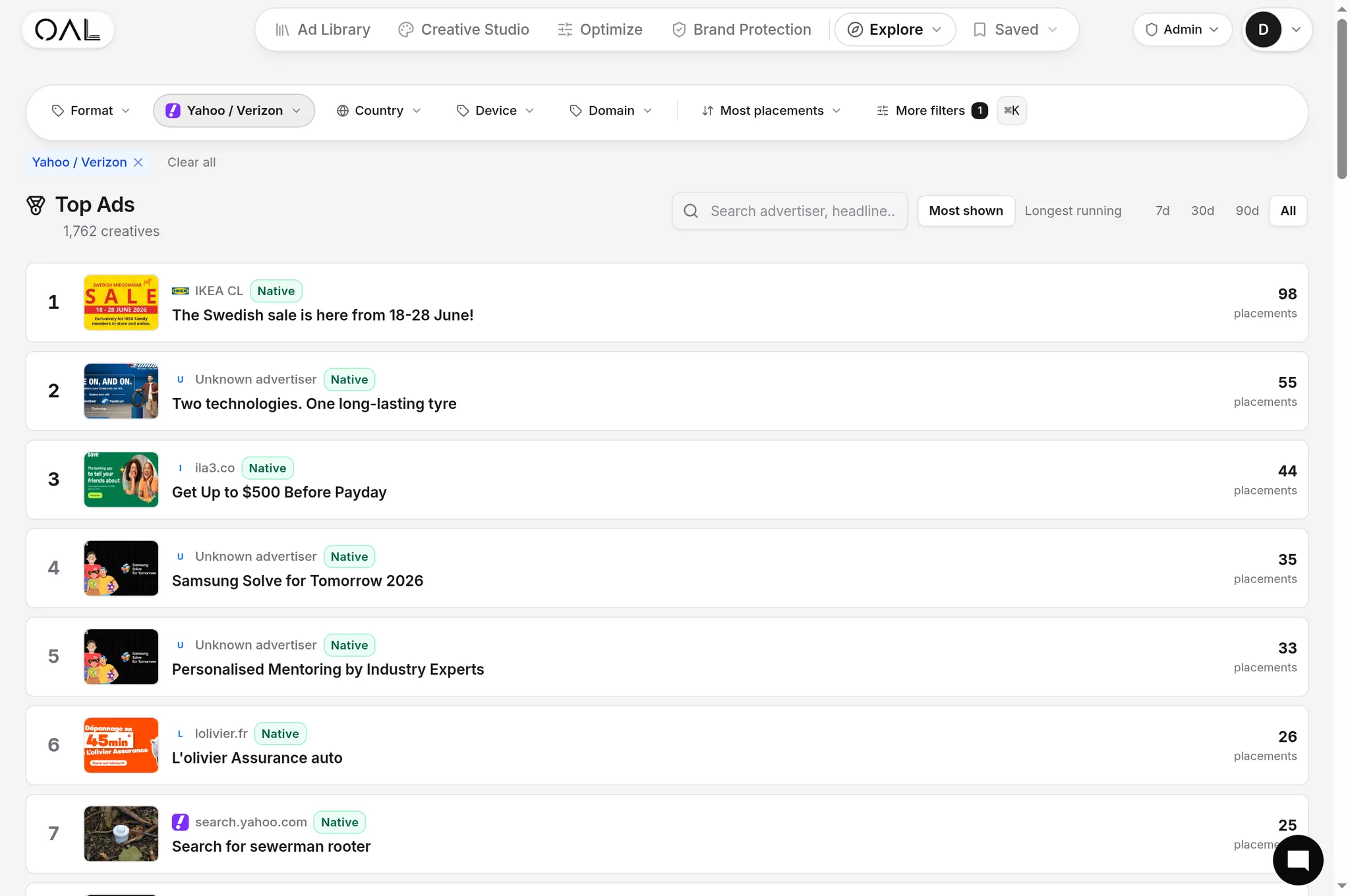Viewport: 1350px width, 896px height.
Task: Expand the Saved menu
Action: [x=1015, y=30]
